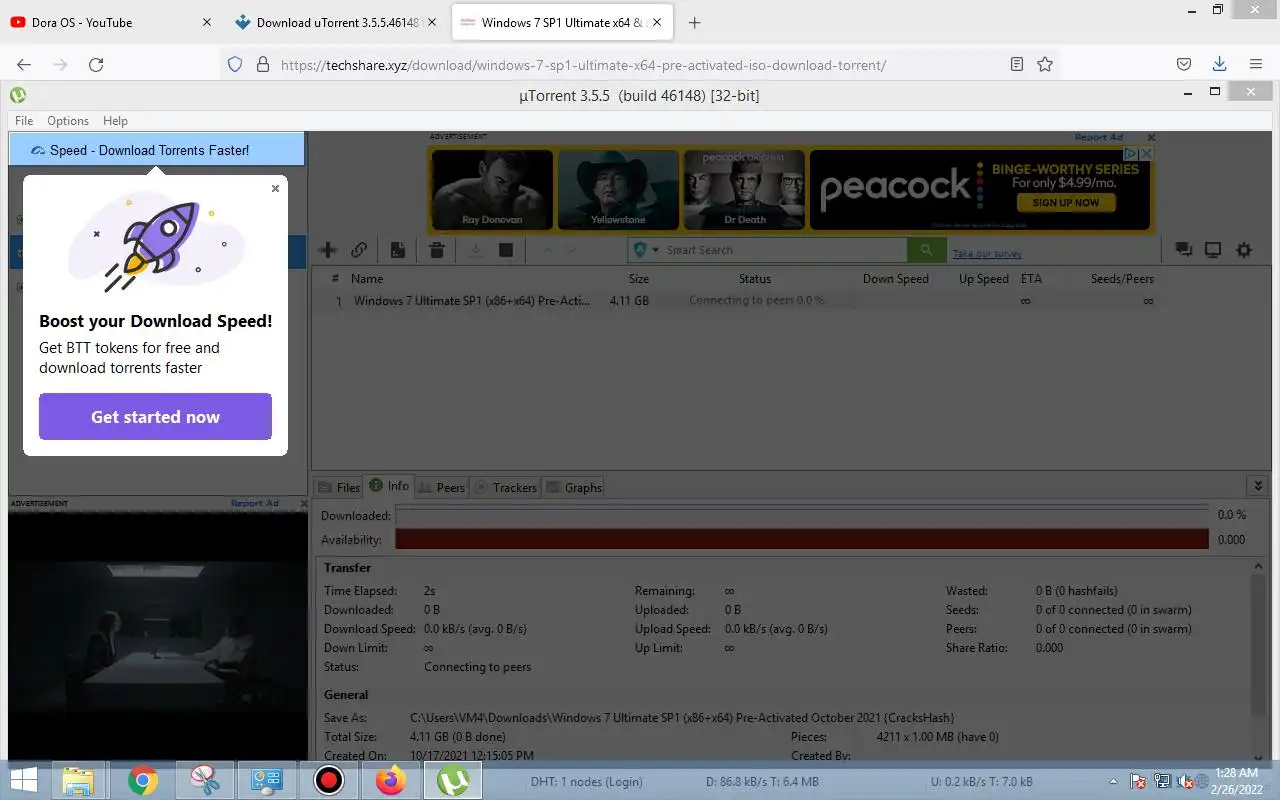
Task: Open the Preferences gear icon
Action: (1244, 250)
